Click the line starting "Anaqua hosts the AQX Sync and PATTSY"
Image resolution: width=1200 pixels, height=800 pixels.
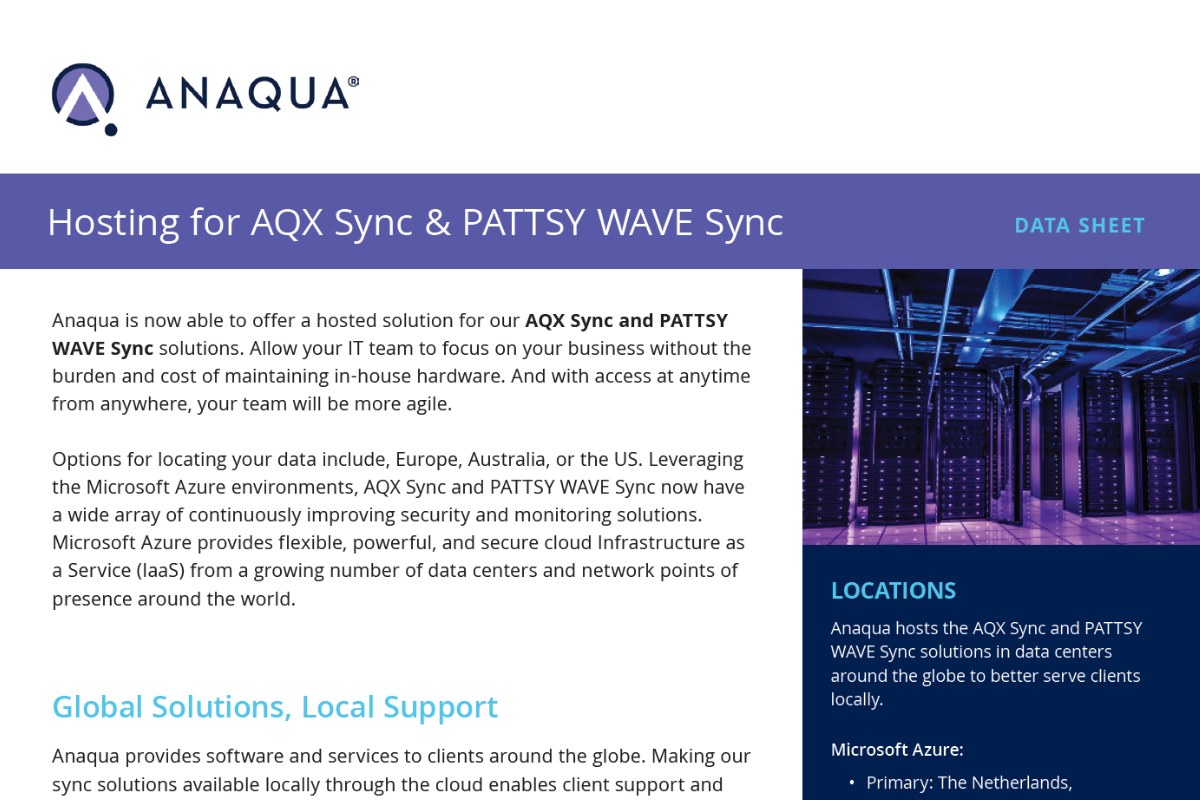[x=986, y=629]
